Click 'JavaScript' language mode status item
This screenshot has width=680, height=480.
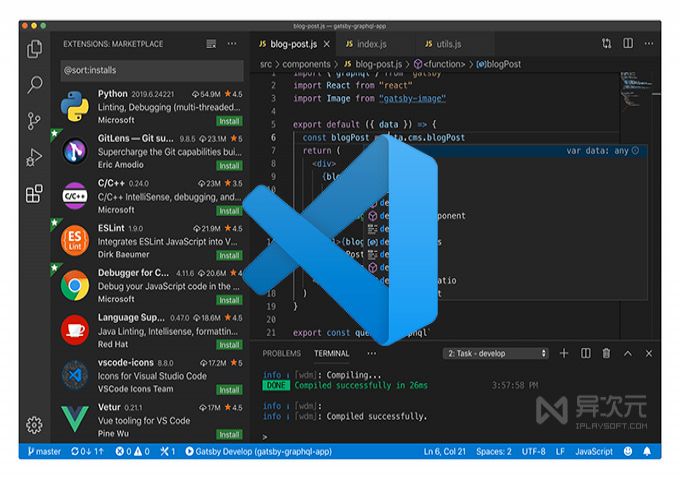594,451
